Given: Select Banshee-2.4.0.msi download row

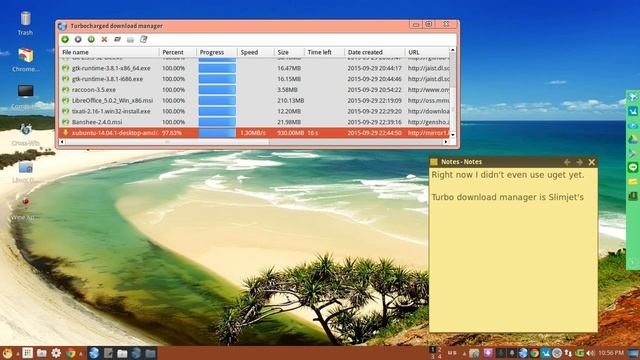Looking at the screenshot, I should [x=254, y=122].
